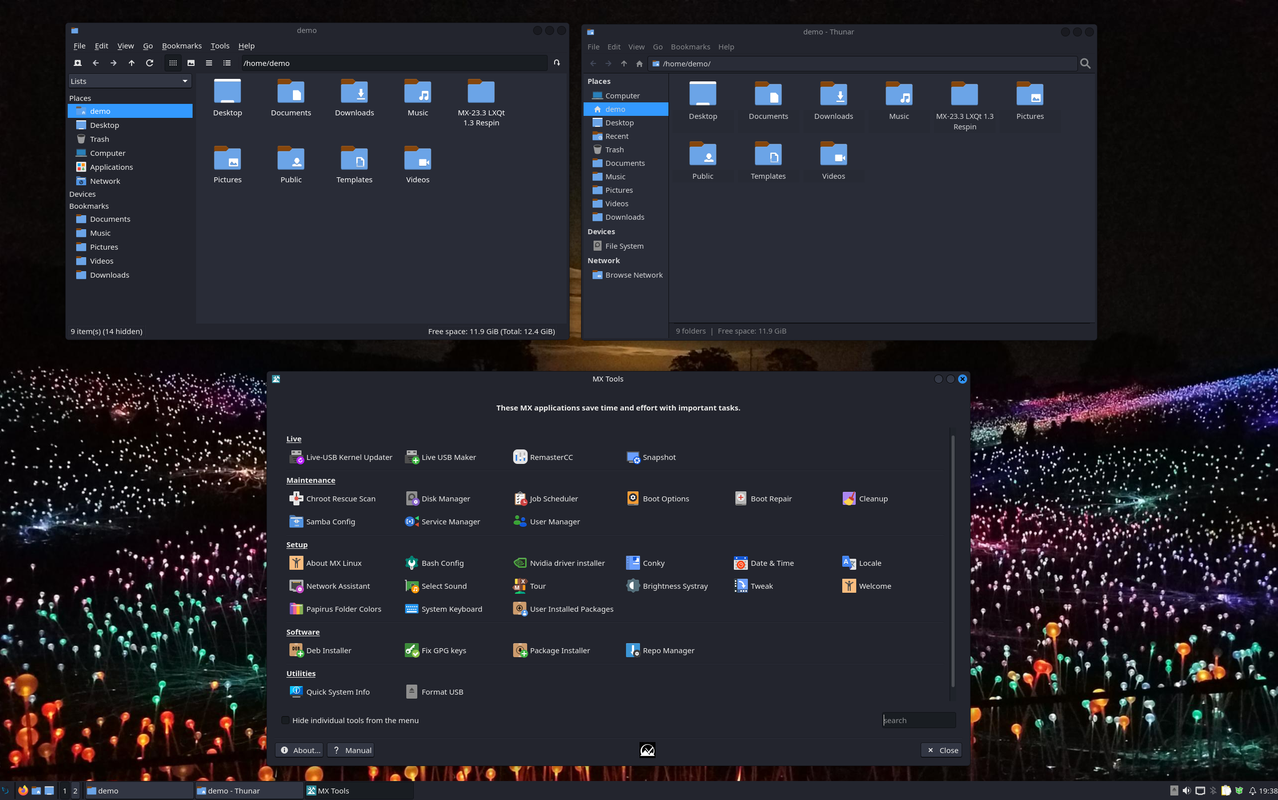Click the search field in MX Tools
This screenshot has width=1278, height=800.
[x=919, y=720]
